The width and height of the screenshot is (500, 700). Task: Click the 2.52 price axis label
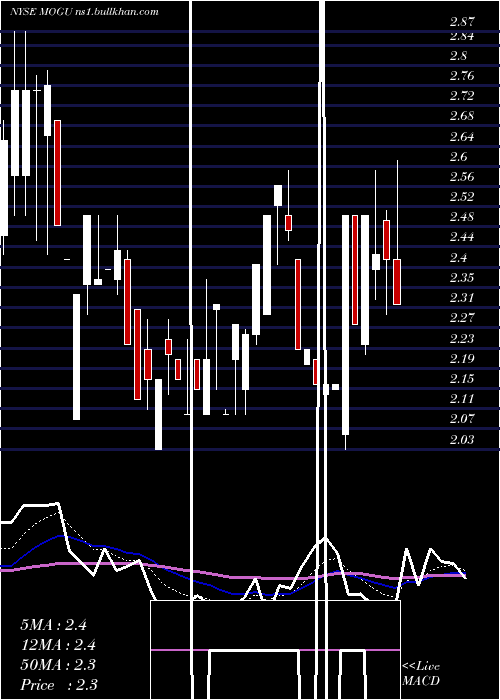point(462,197)
